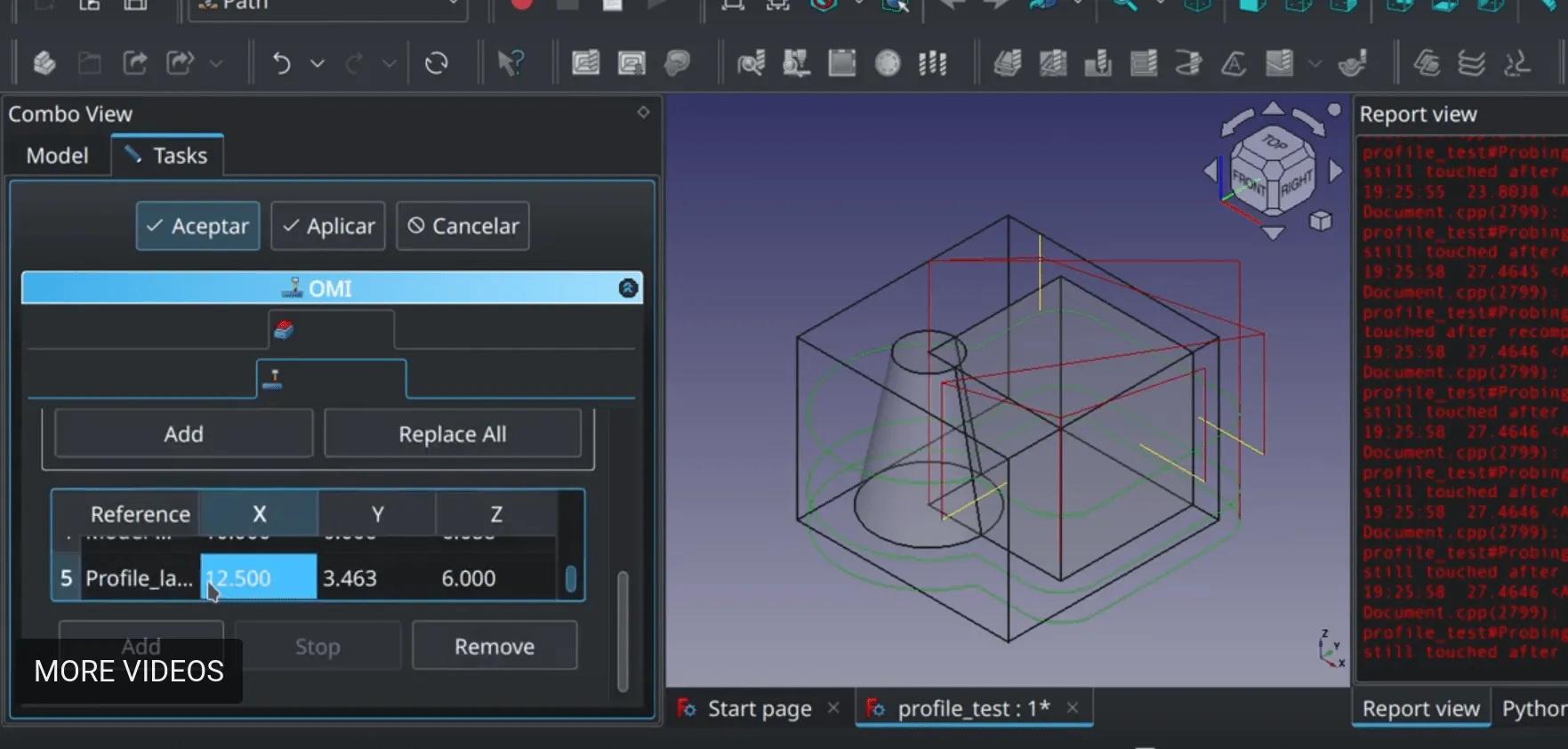The height and width of the screenshot is (749, 1568).
Task: Select the X value 12.500 cell
Action: pos(258,578)
